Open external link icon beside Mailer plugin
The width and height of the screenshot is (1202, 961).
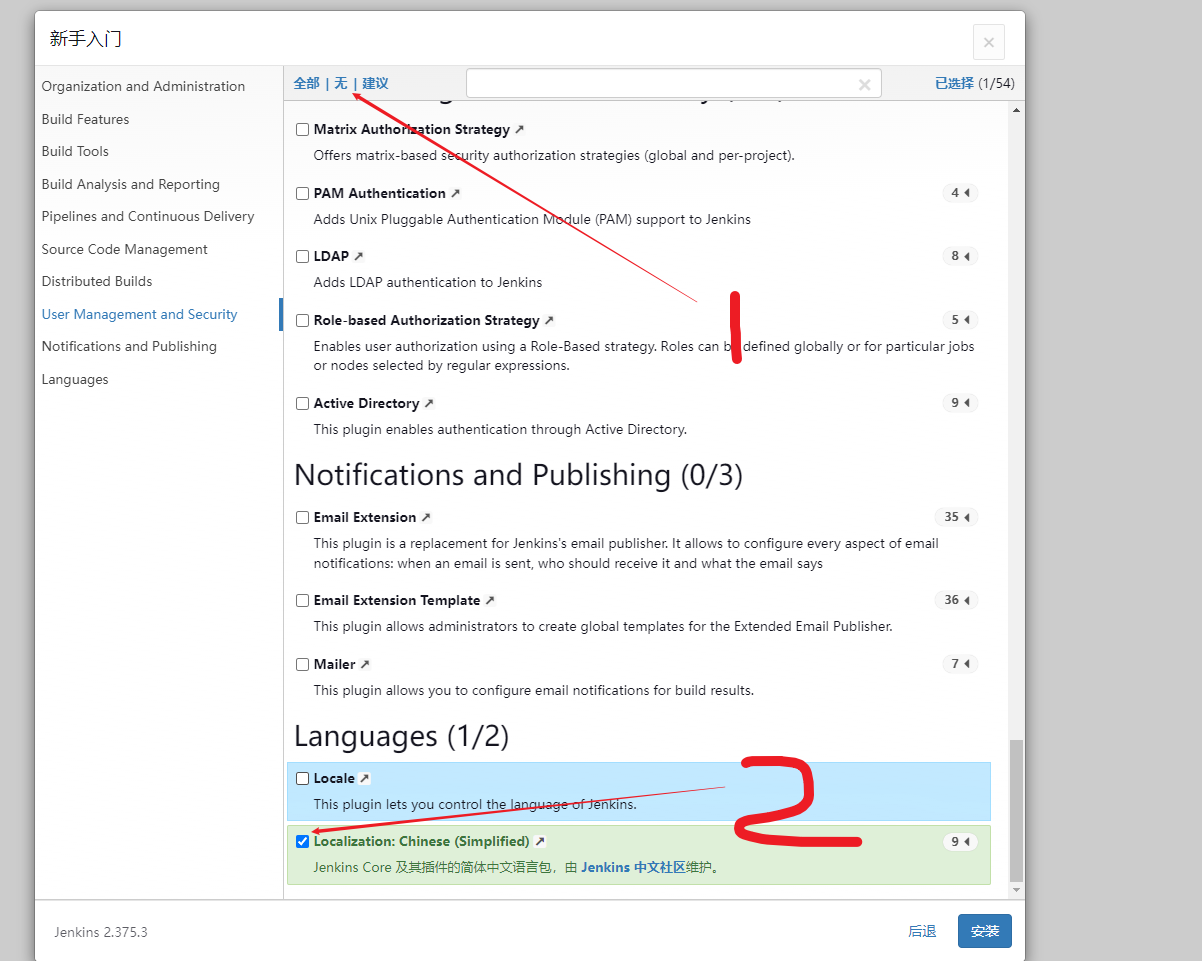tap(364, 665)
